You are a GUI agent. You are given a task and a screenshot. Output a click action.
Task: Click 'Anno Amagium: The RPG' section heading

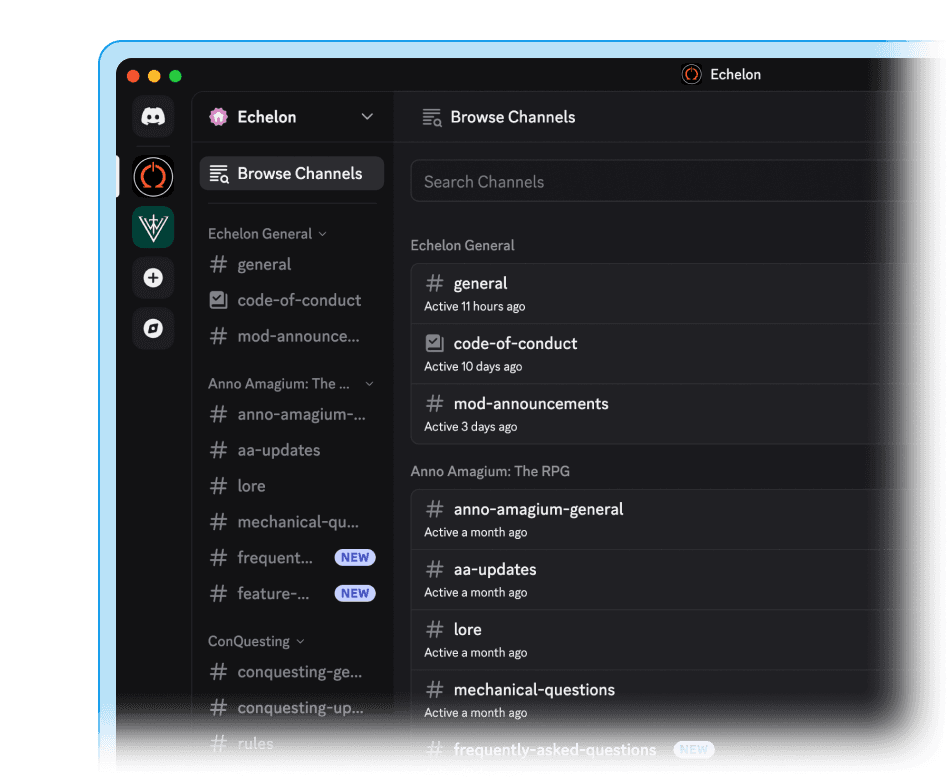pos(490,471)
